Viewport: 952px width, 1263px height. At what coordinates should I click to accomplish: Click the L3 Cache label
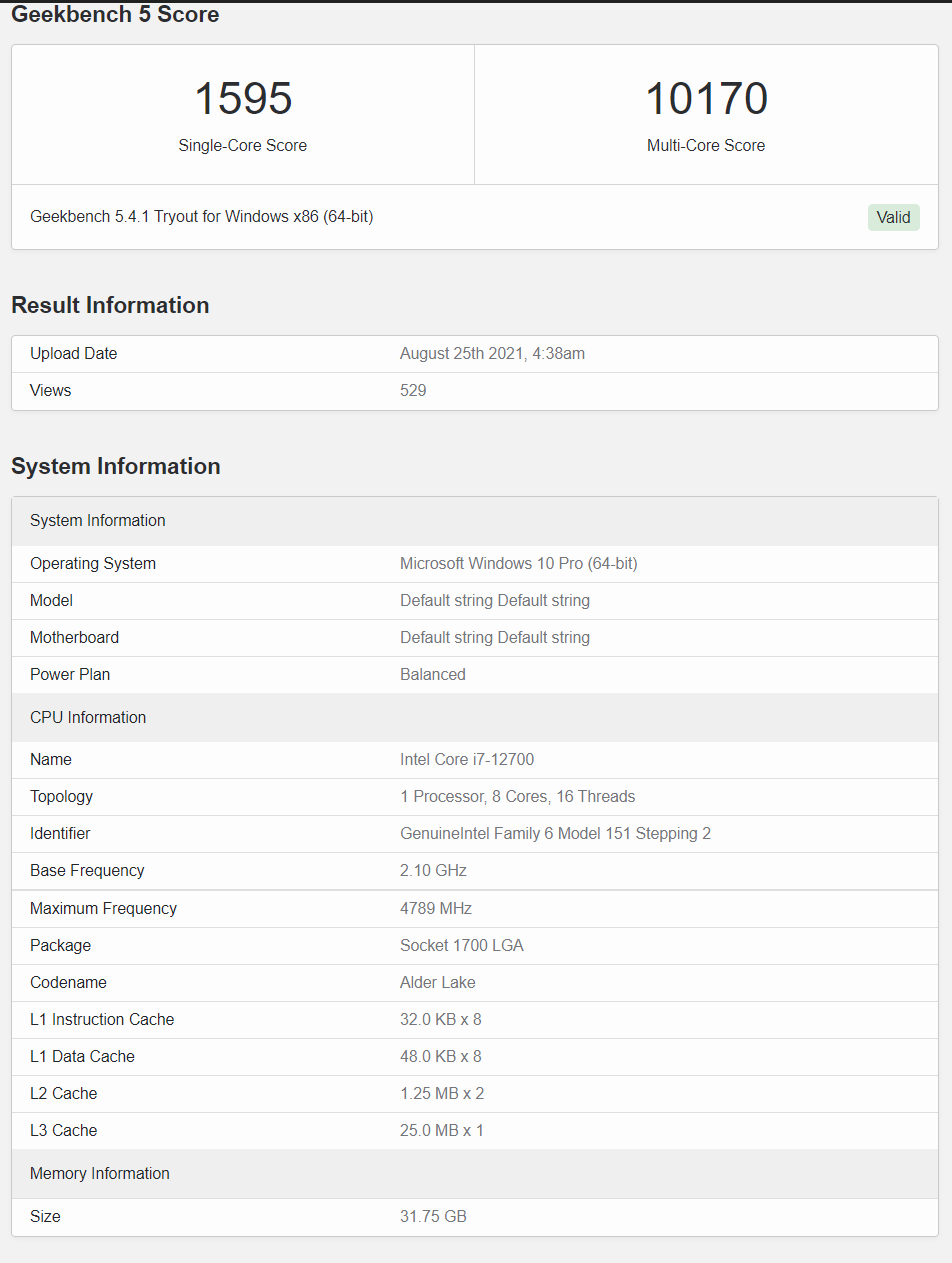pyautogui.click(x=64, y=1130)
